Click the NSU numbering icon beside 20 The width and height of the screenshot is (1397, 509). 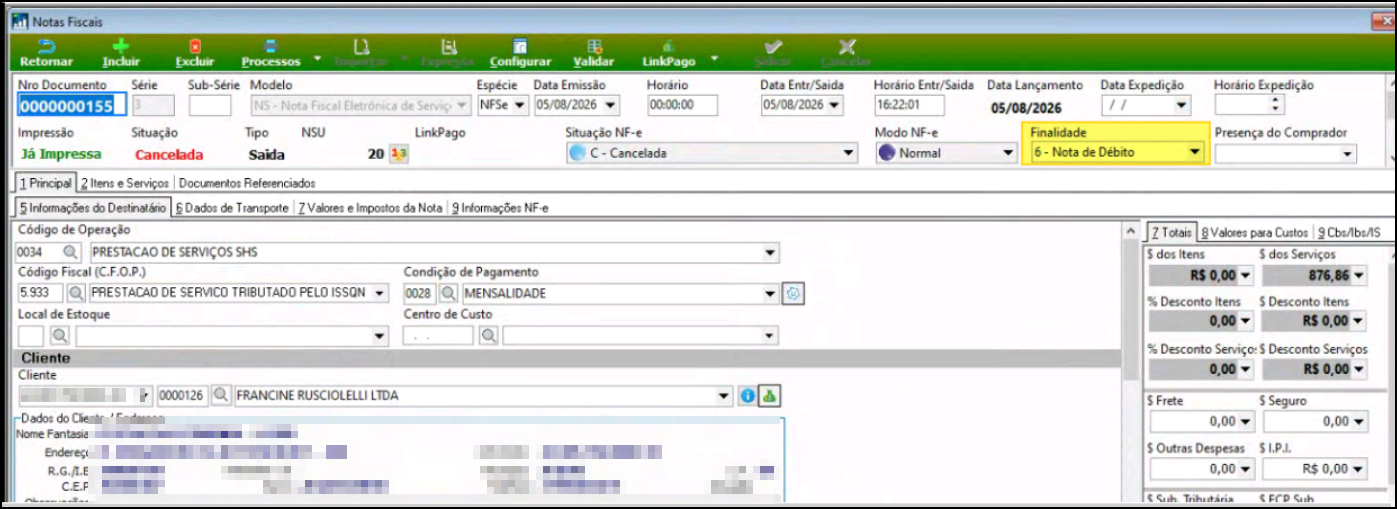click(x=398, y=154)
